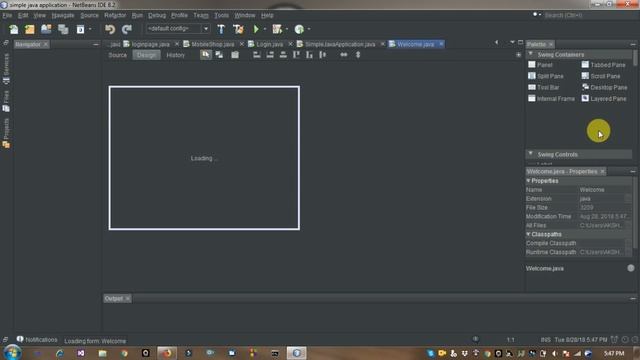
Task: Click the first align icon in designer toolbar
Action: [257, 55]
